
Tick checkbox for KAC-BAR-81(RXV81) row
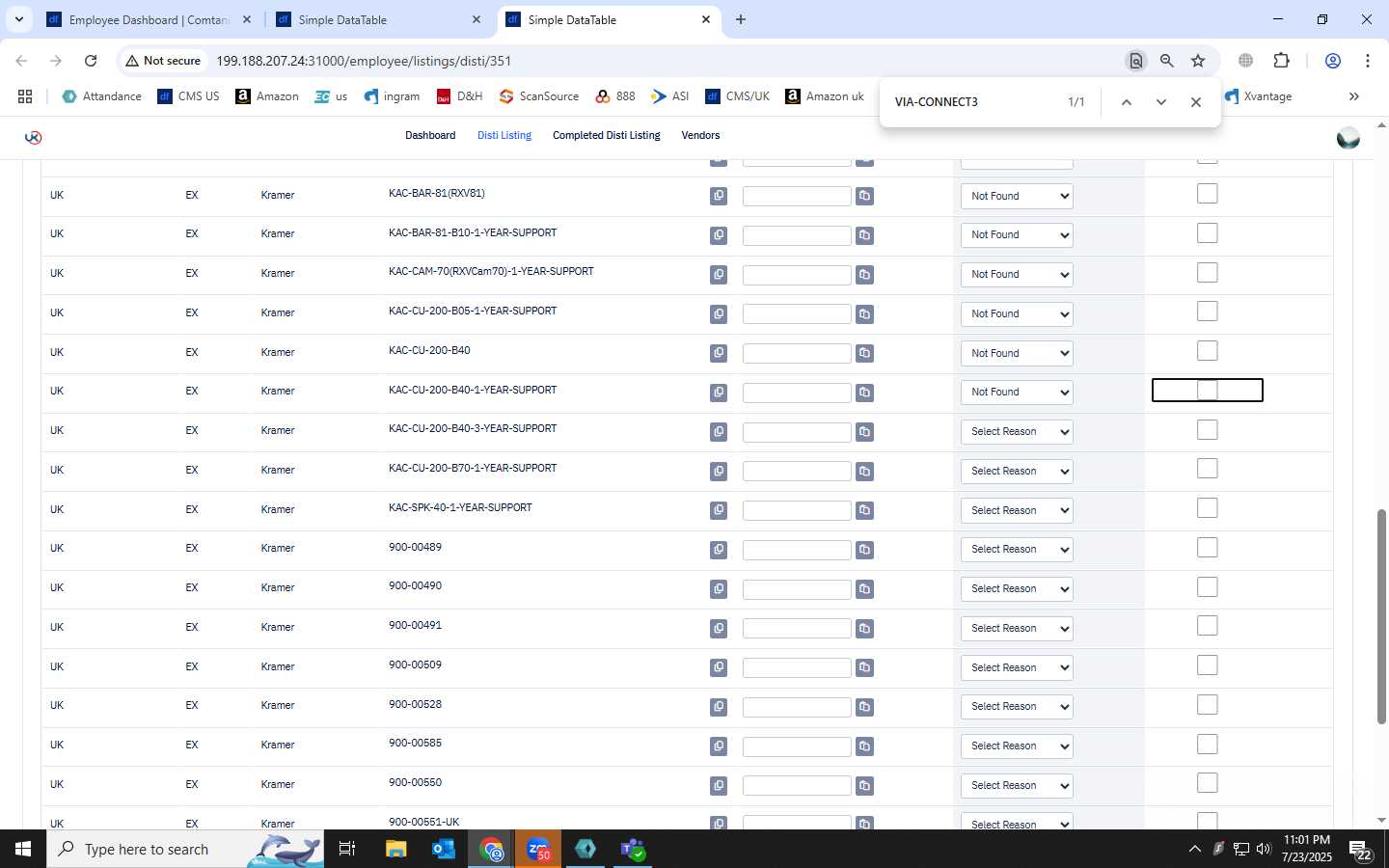click(1207, 194)
